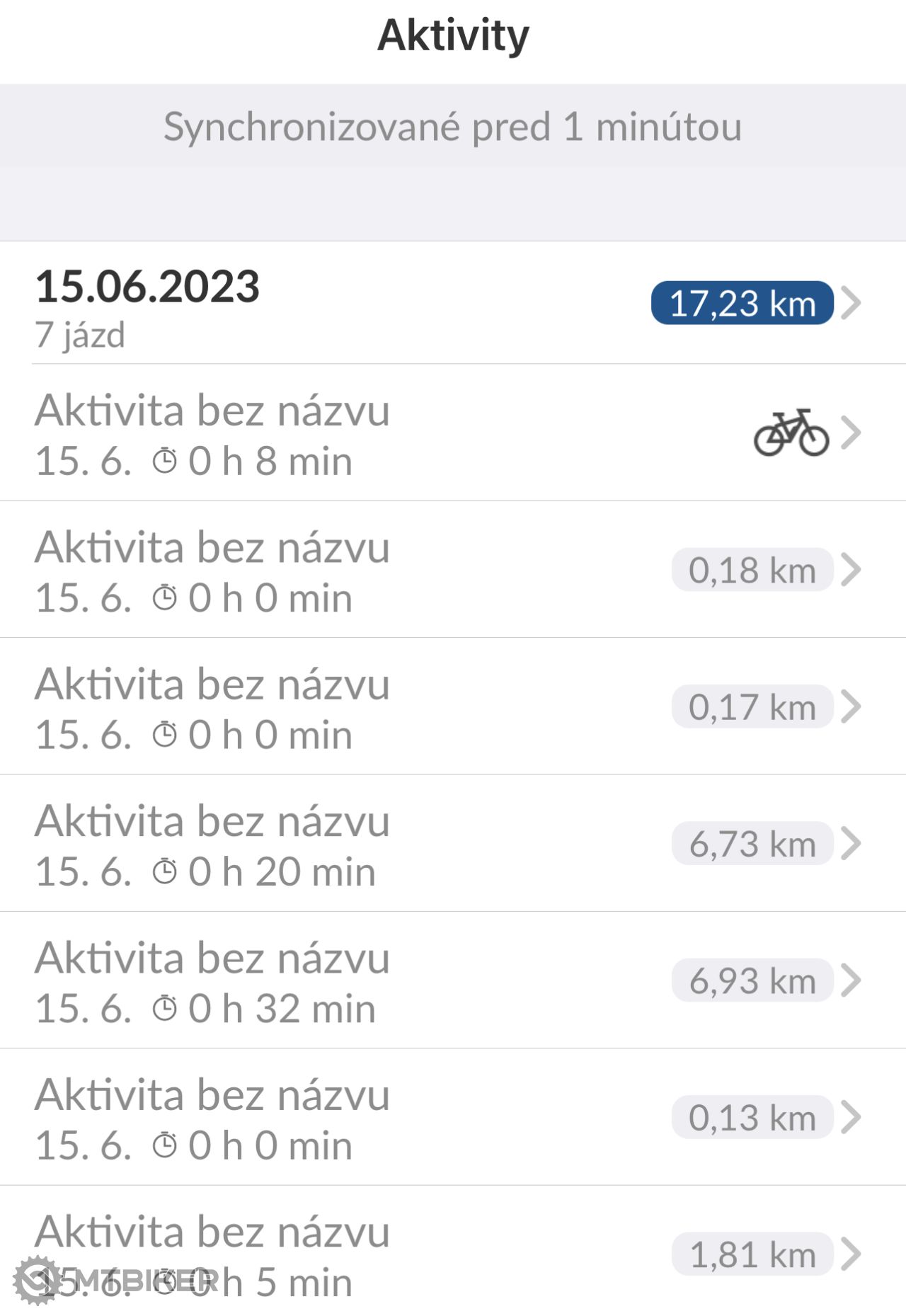Tap the blue 17,23 km total badge
This screenshot has height=1316, width=906.
pos(742,303)
